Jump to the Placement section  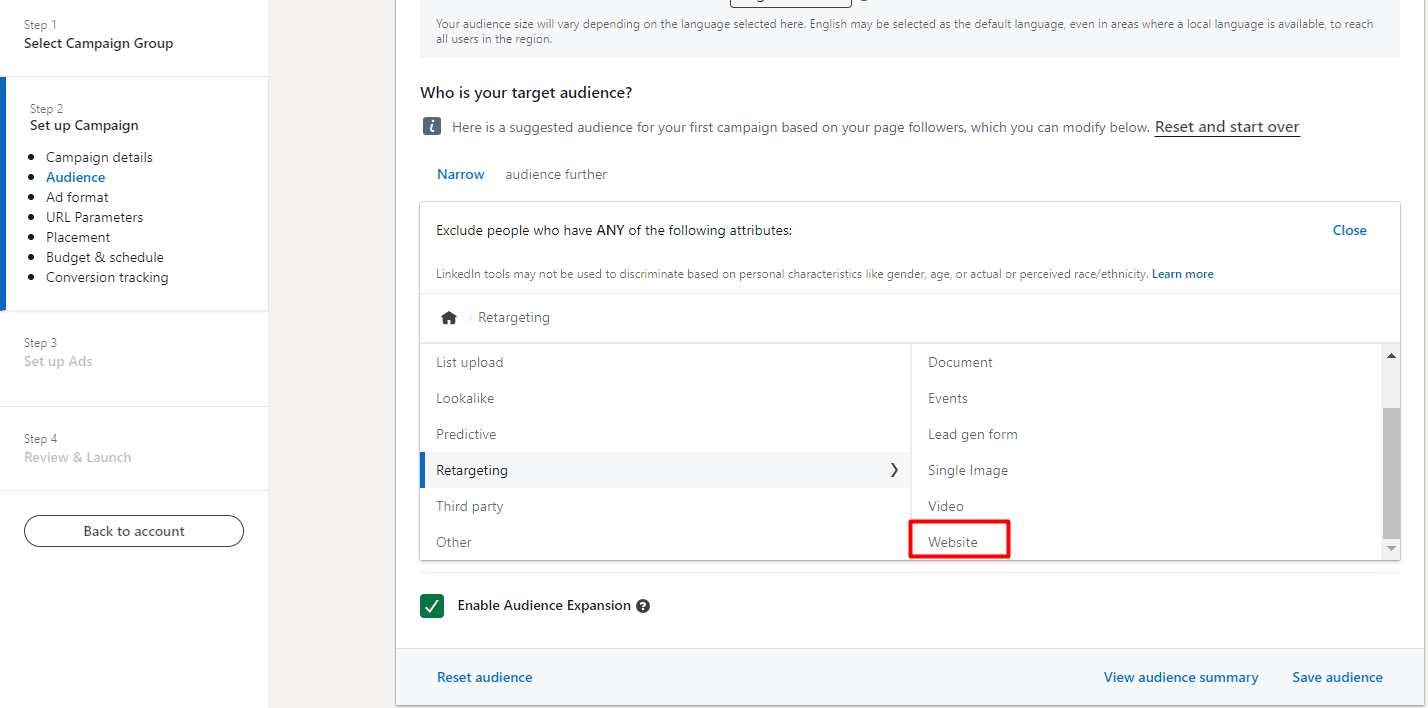click(x=78, y=237)
